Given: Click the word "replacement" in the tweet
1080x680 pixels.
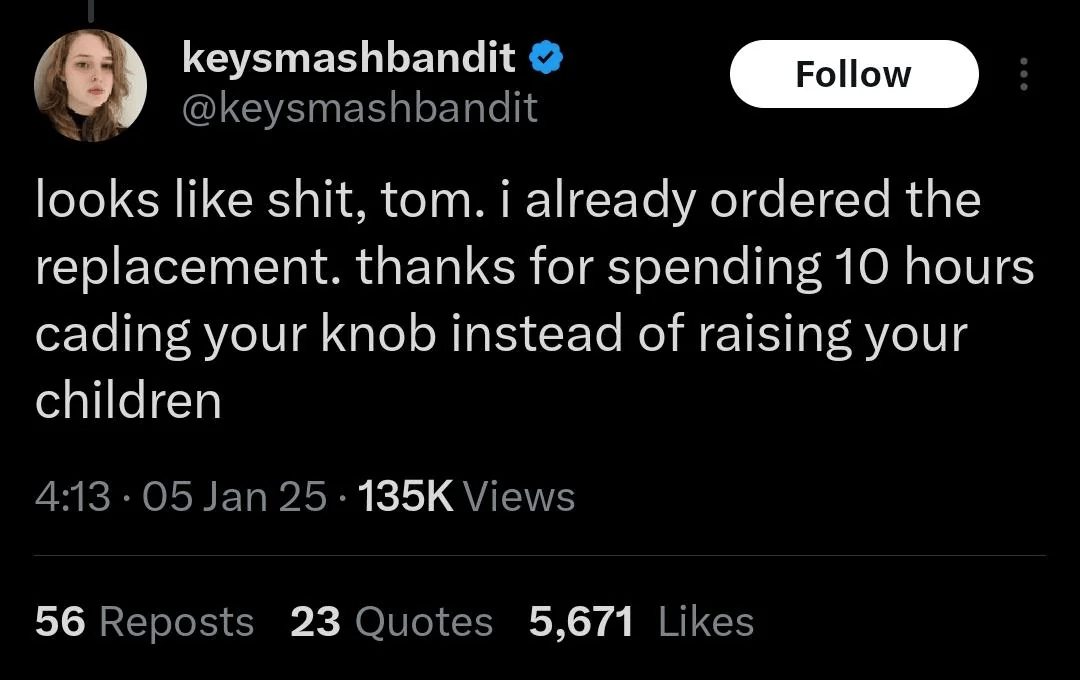Looking at the screenshot, I should pos(182,268).
